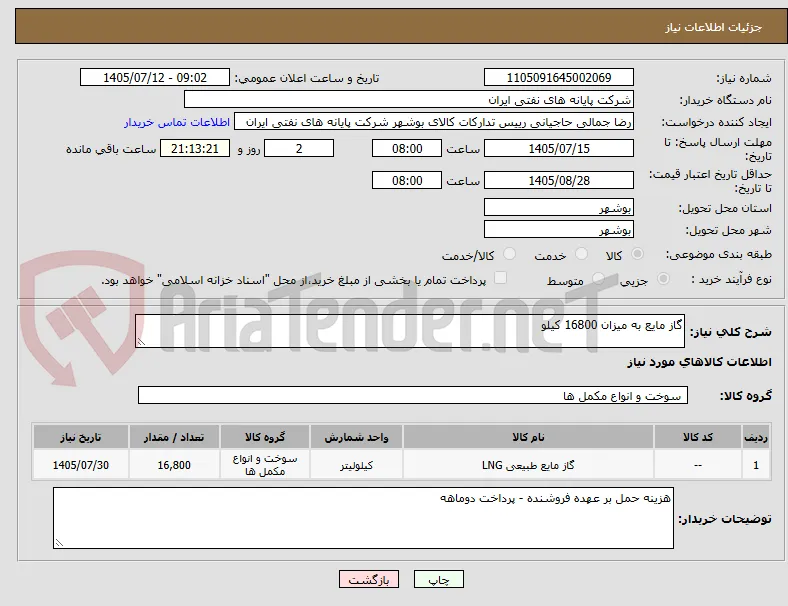Click the buyer name field شرکت پایانه های نفتی ایران
The height and width of the screenshot is (606, 788).
[x=409, y=99]
